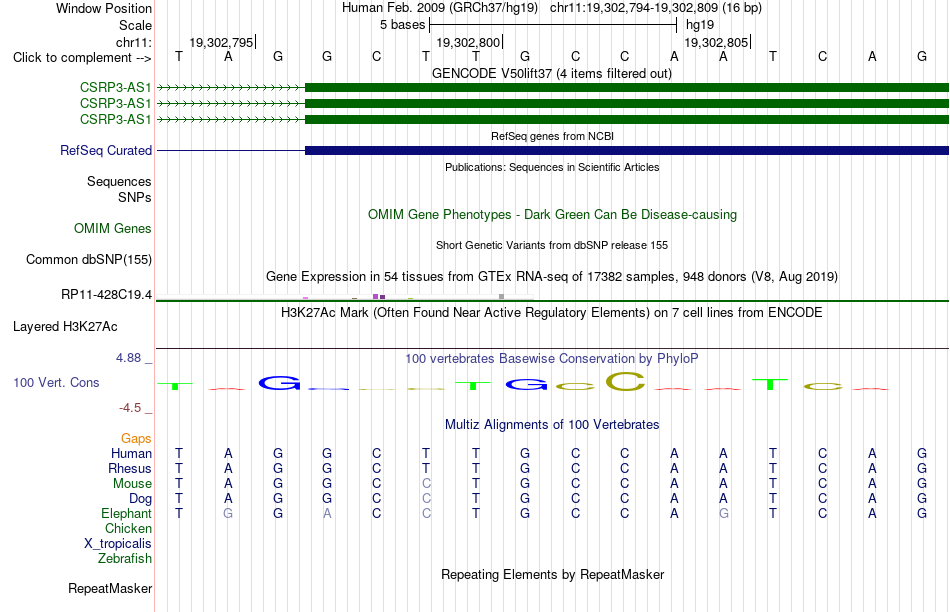
Task: Click the hg19 label beside scale bar
Action: point(700,25)
